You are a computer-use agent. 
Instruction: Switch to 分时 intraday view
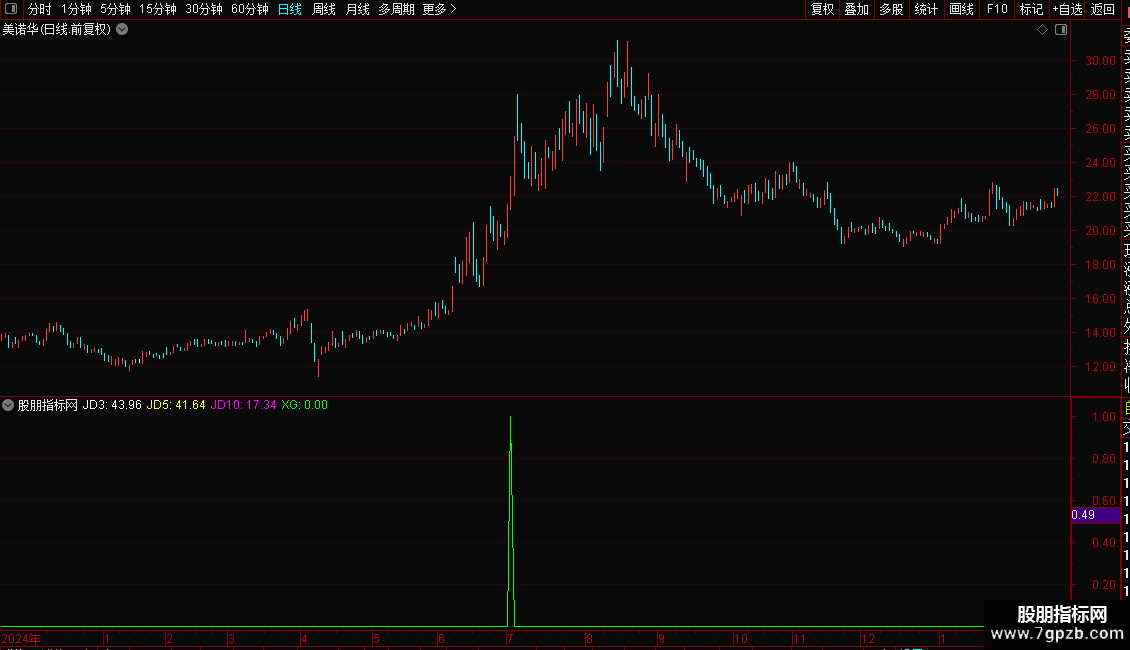pyautogui.click(x=40, y=9)
